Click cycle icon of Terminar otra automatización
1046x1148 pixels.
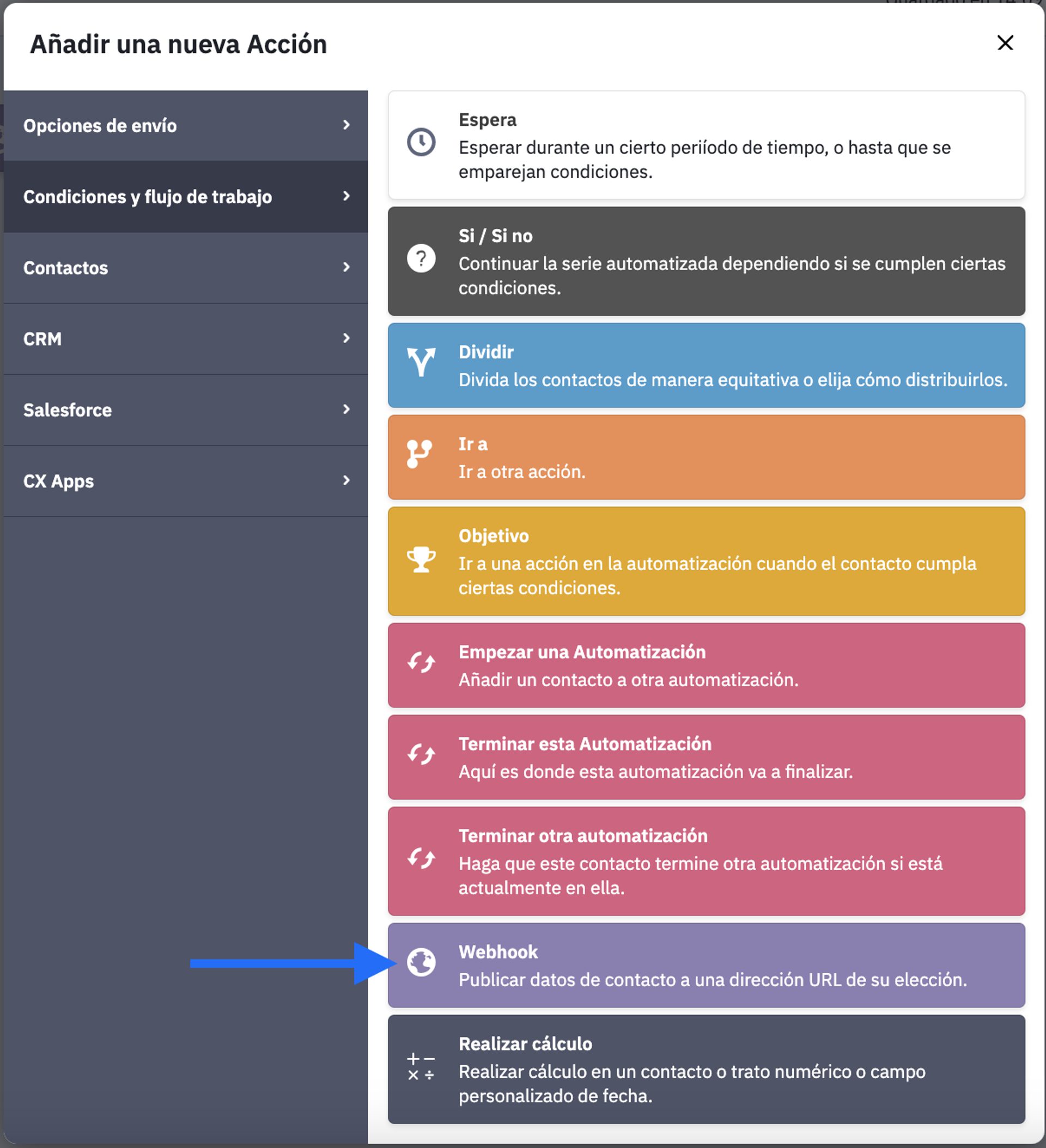[421, 858]
